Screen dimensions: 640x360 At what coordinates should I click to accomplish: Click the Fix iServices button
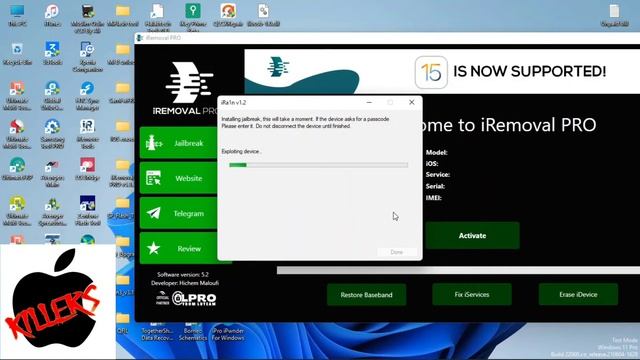[x=472, y=294]
